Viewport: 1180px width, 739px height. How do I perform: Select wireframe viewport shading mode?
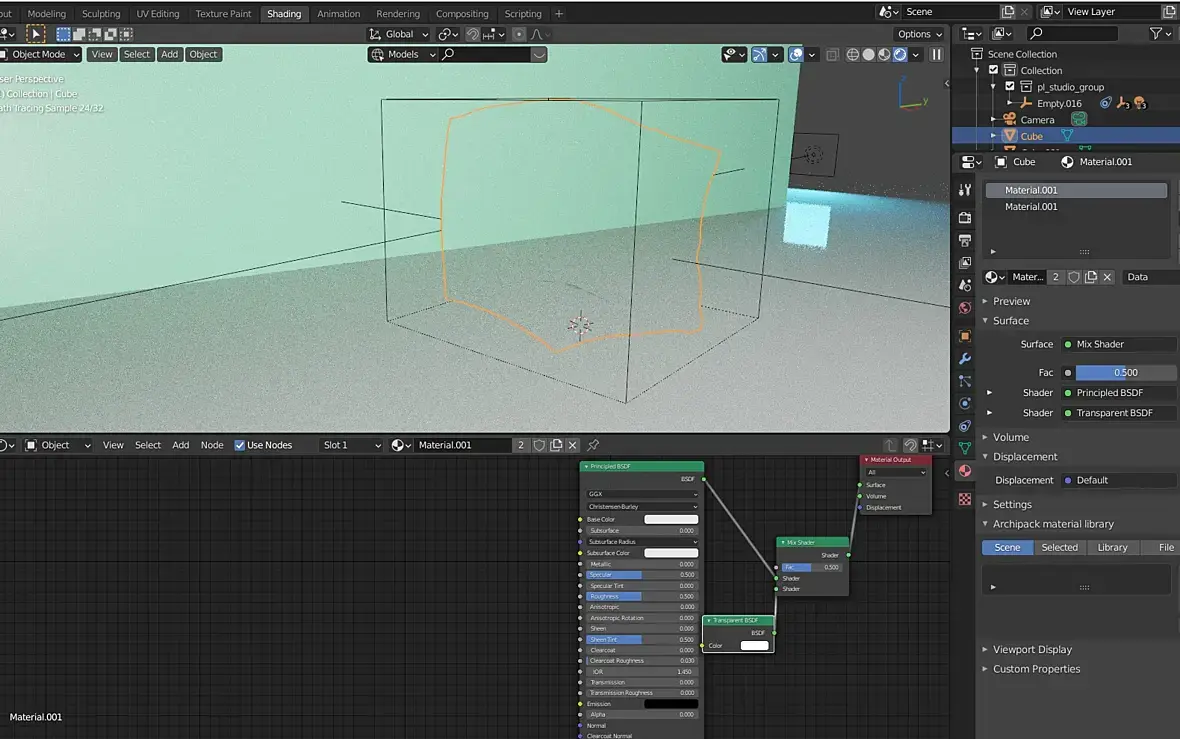(853, 55)
